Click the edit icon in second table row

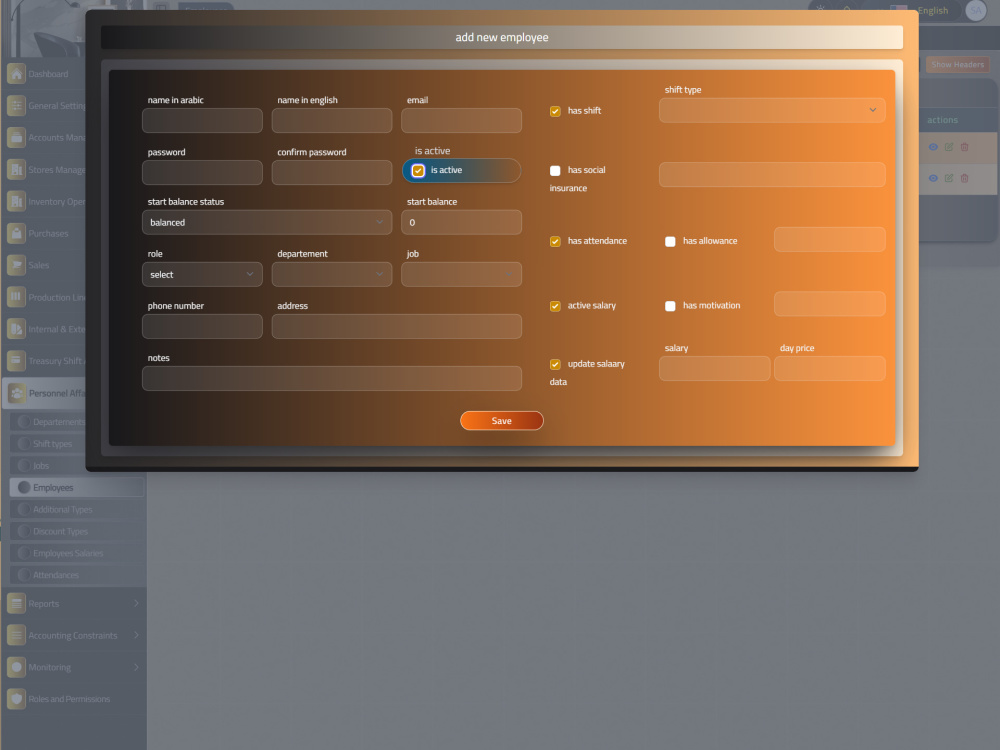tap(949, 179)
